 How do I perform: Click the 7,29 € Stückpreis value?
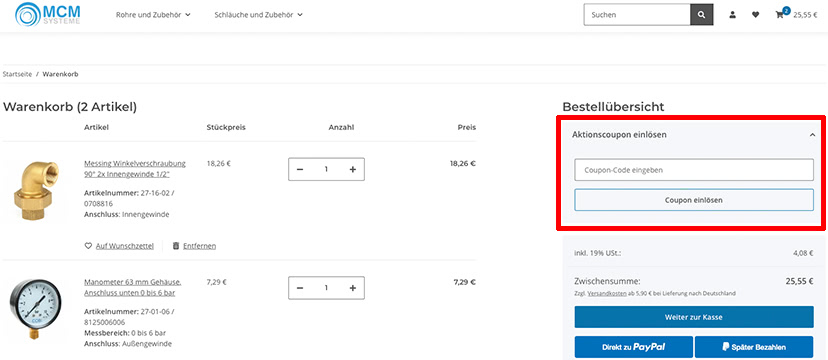(217, 282)
